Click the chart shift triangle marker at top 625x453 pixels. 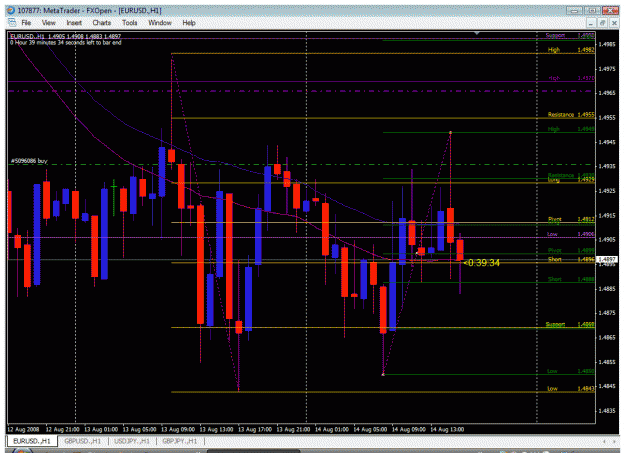(x=477, y=33)
